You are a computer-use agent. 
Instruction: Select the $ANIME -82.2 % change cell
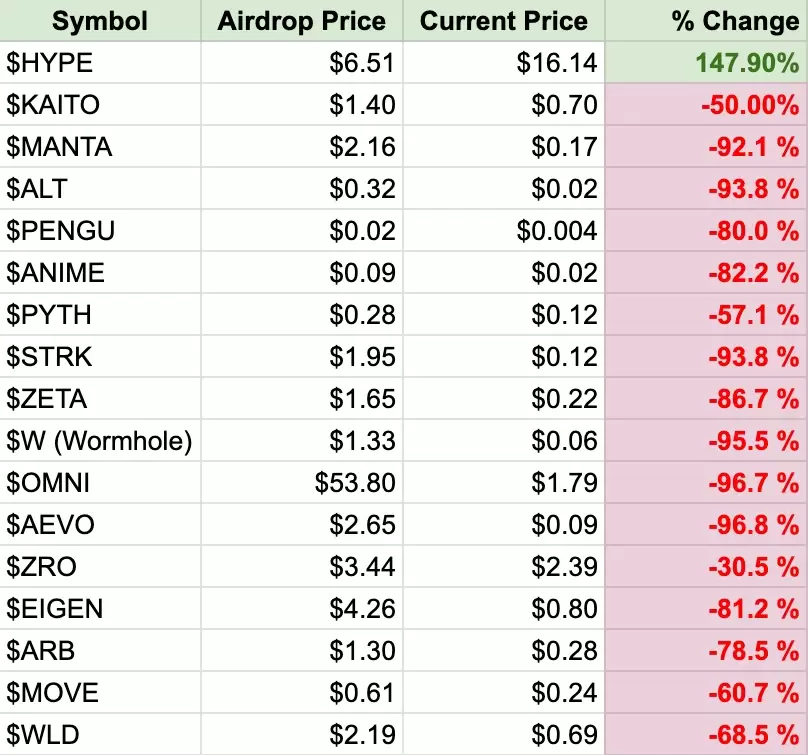pos(706,273)
